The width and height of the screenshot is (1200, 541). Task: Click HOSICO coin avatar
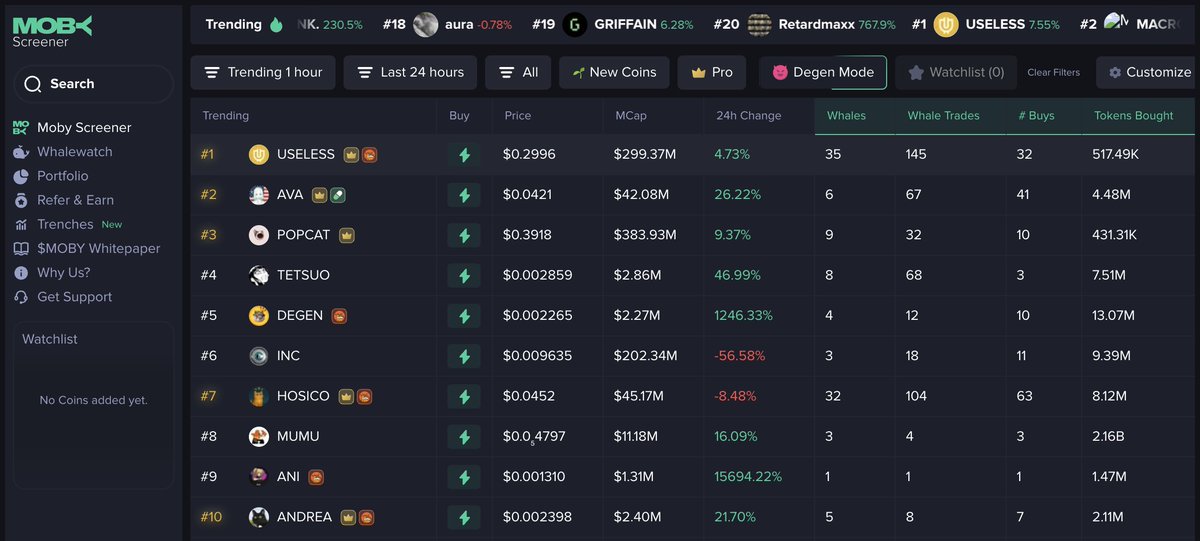(259, 397)
